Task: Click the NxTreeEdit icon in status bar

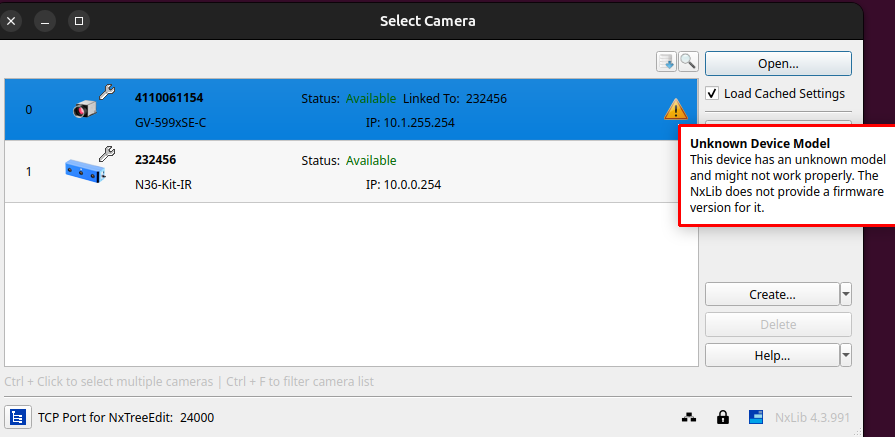Action: point(17,417)
